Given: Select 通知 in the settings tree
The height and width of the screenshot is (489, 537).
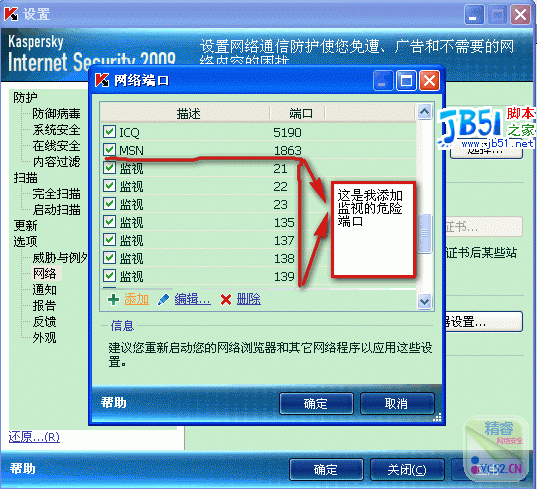Looking at the screenshot, I should point(44,290).
